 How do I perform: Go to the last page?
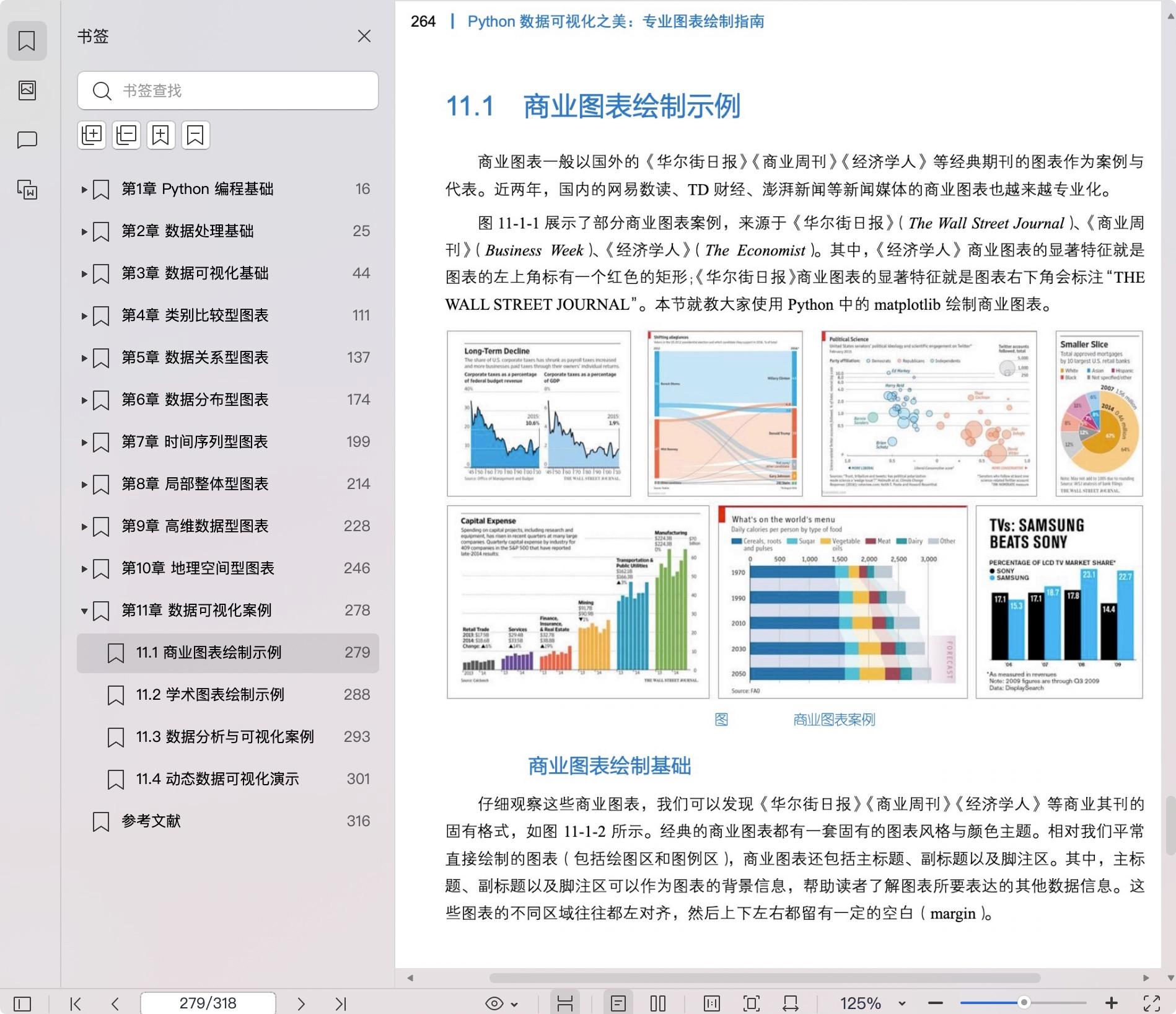click(341, 1003)
